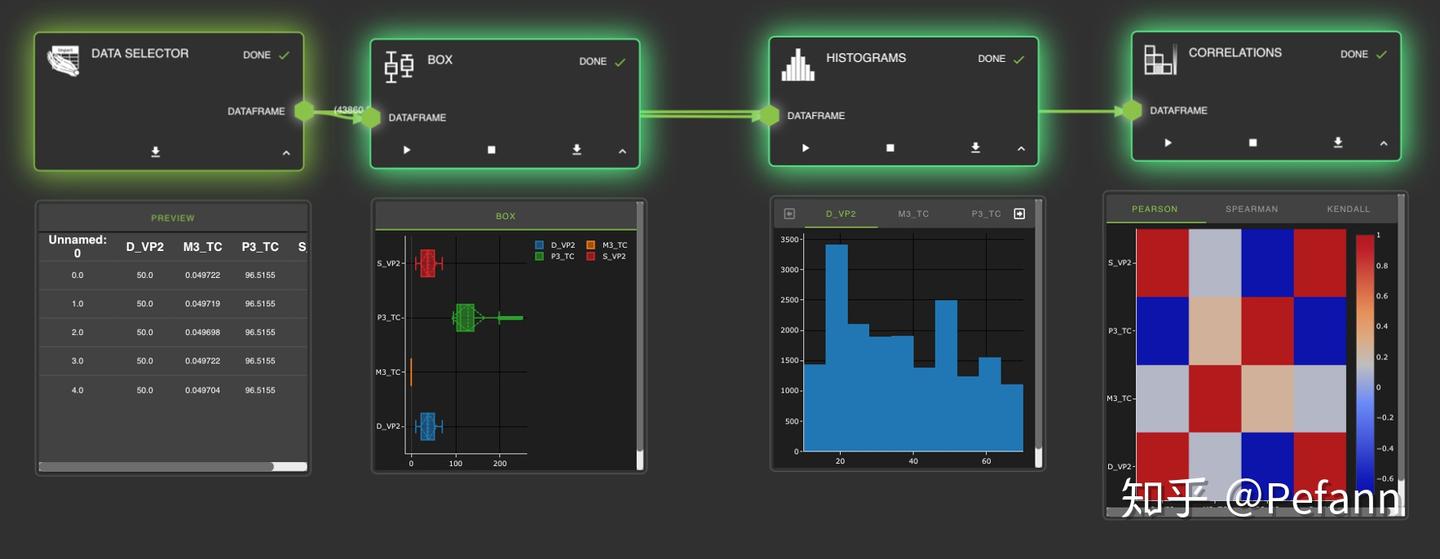Viewport: 1440px width, 559px height.
Task: Stop the Correlations node
Action: click(1253, 143)
